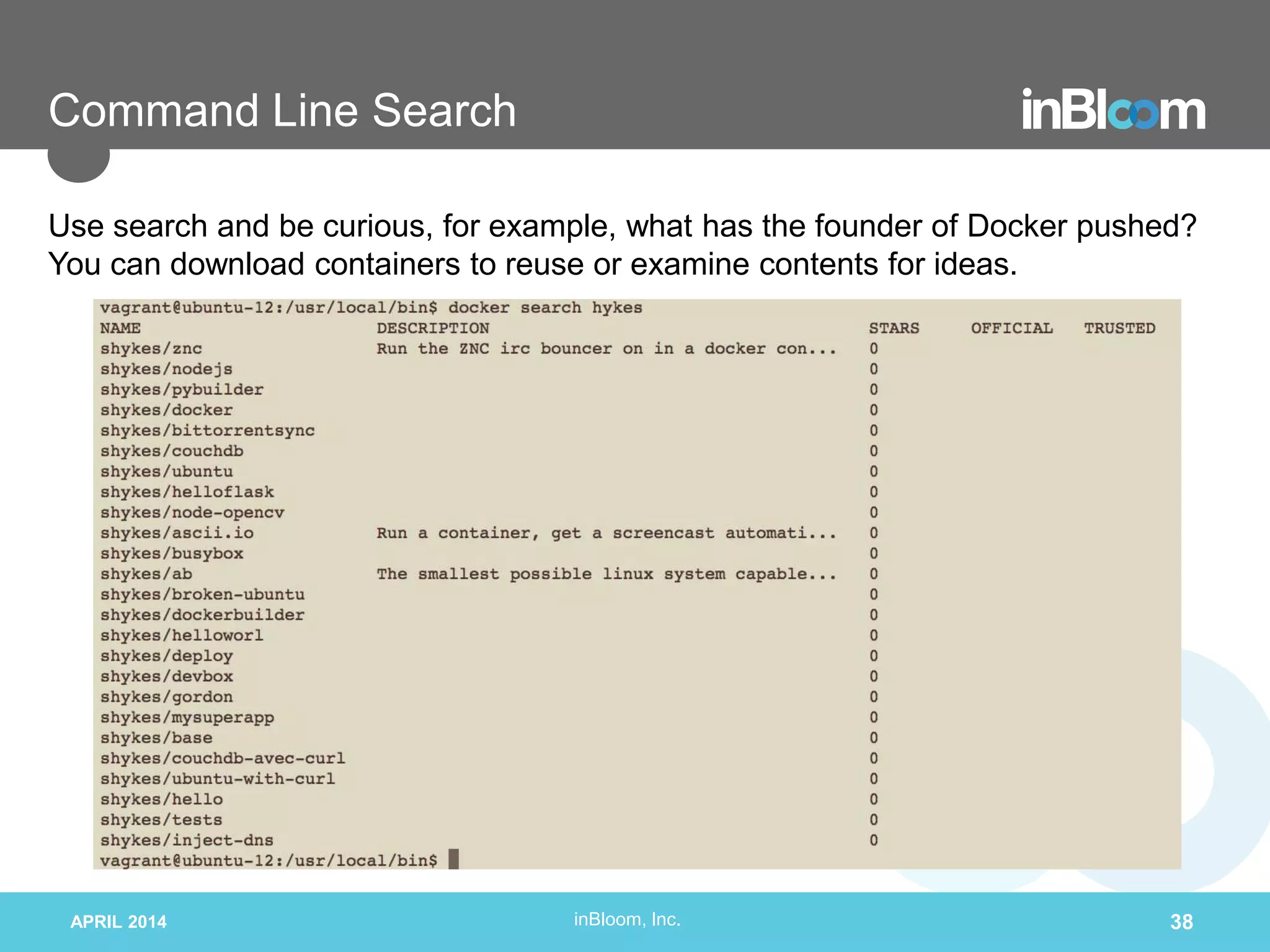Click the inBloom logo
This screenshot has width=1270, height=952.
pyautogui.click(x=1114, y=109)
